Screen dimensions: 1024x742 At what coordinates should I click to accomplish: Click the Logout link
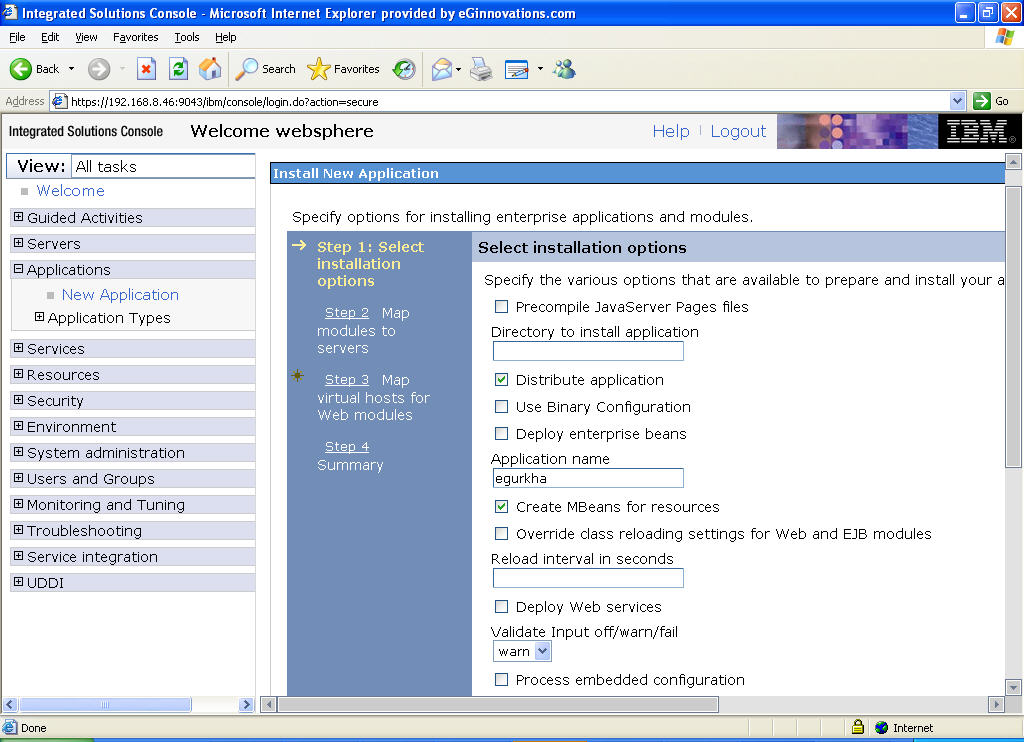pos(738,131)
